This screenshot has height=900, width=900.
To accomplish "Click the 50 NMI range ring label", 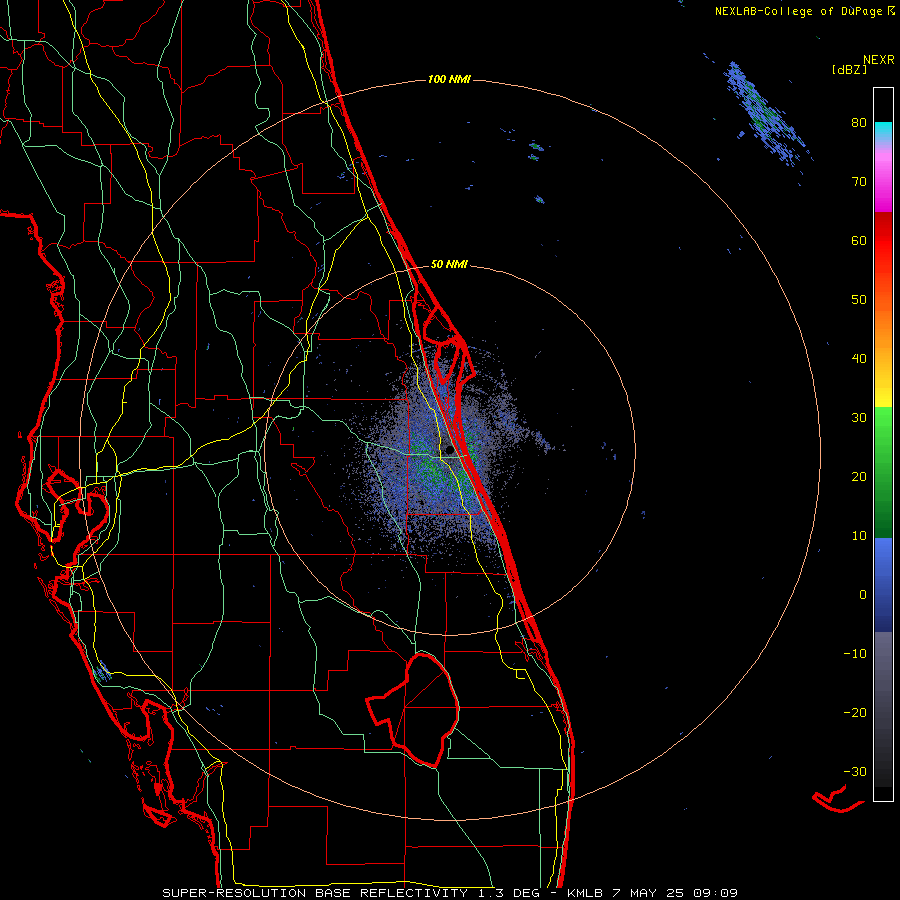I will (x=449, y=264).
